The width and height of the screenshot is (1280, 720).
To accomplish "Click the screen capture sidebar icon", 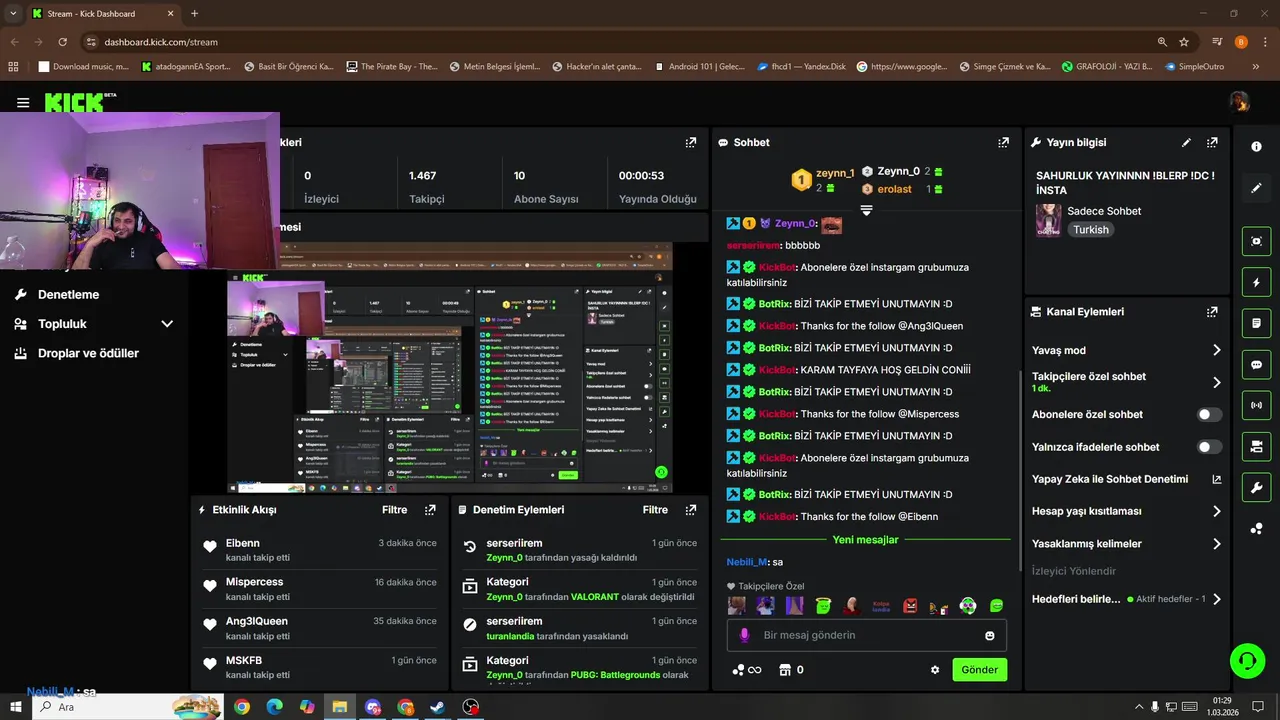I will [x=1256, y=241].
